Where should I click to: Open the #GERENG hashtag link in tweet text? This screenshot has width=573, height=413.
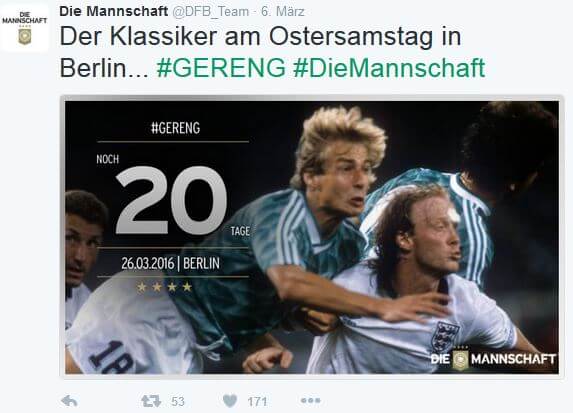[221, 67]
